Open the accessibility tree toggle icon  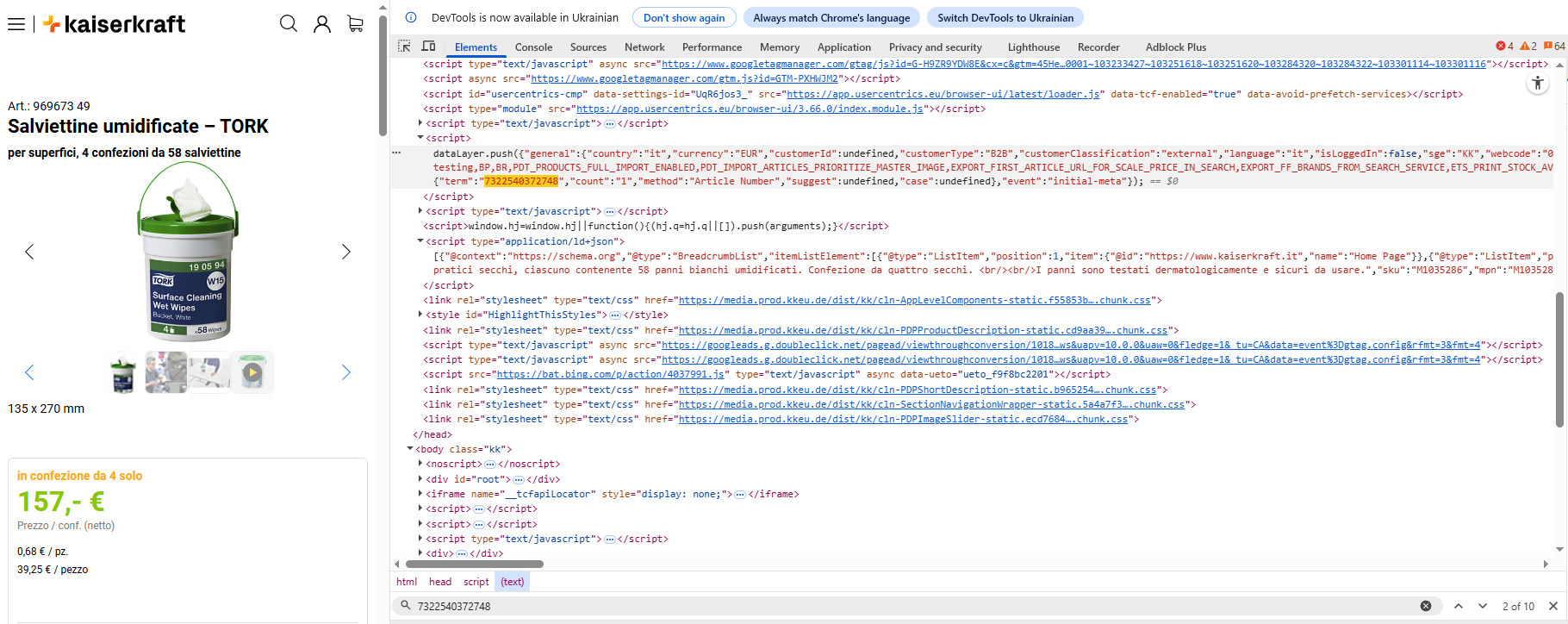(x=1538, y=83)
